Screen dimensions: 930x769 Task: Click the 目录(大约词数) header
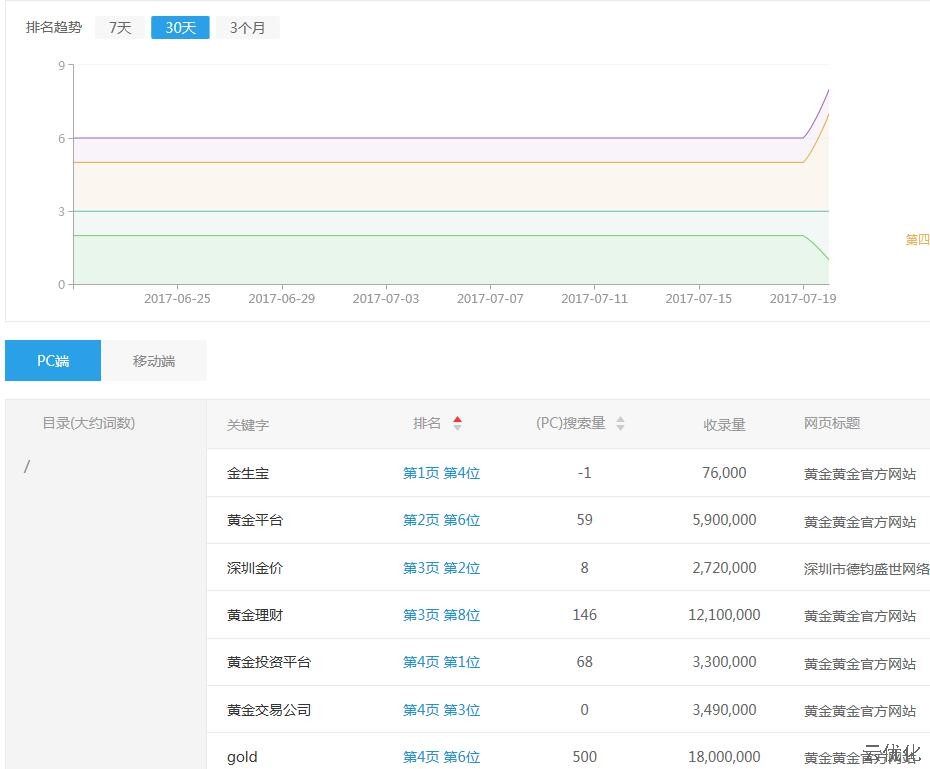(89, 423)
